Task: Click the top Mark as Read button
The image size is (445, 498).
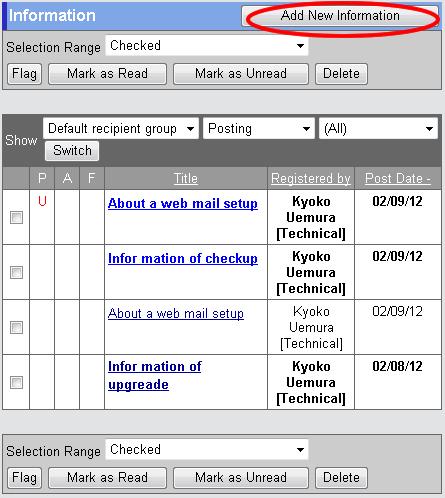Action: (107, 74)
